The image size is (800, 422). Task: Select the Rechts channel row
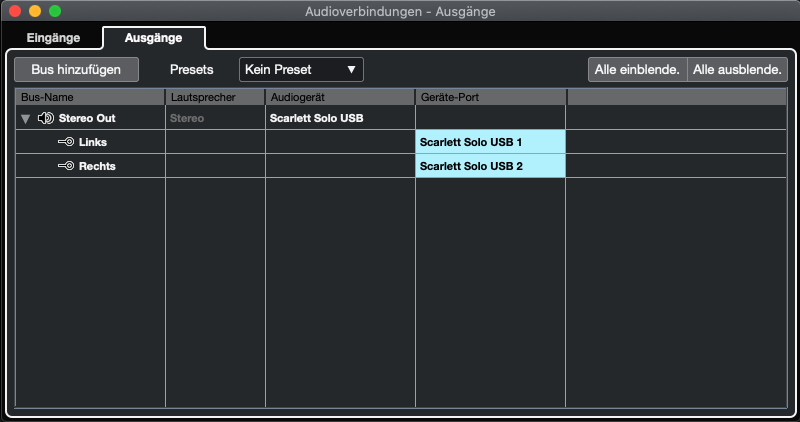pos(401,166)
